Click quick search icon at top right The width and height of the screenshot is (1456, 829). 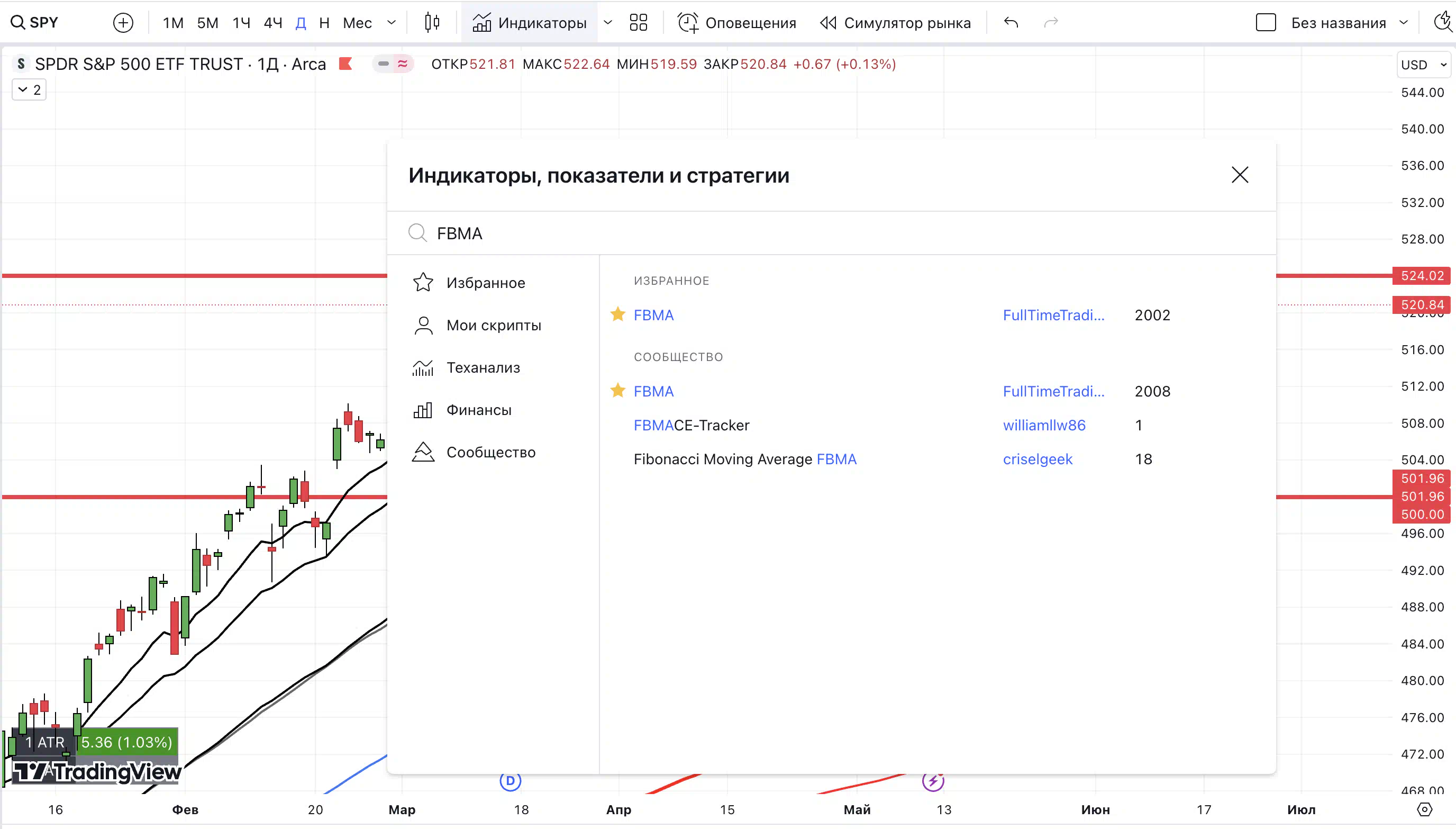(1443, 23)
